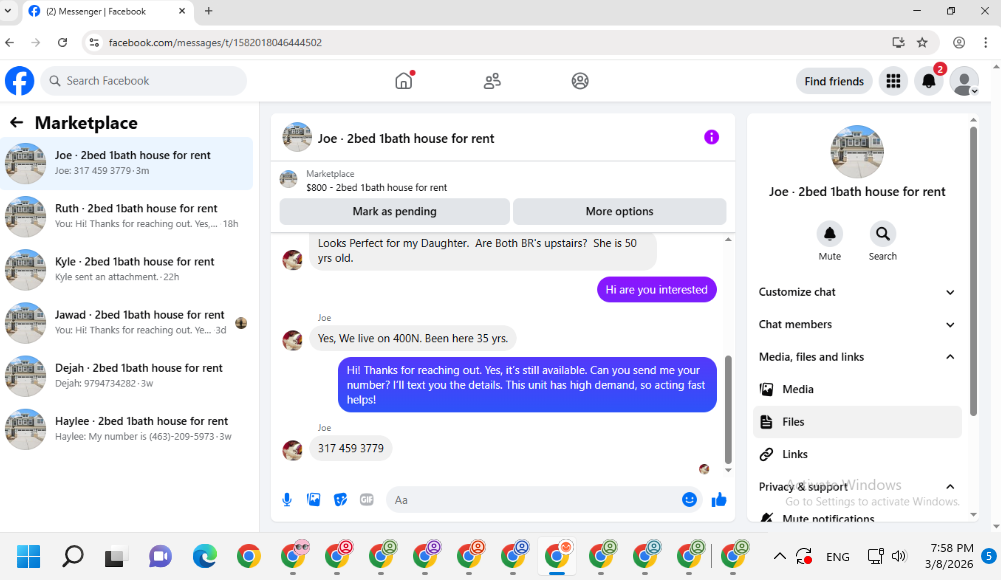
Task: Open conversation information purple icon
Action: point(711,137)
